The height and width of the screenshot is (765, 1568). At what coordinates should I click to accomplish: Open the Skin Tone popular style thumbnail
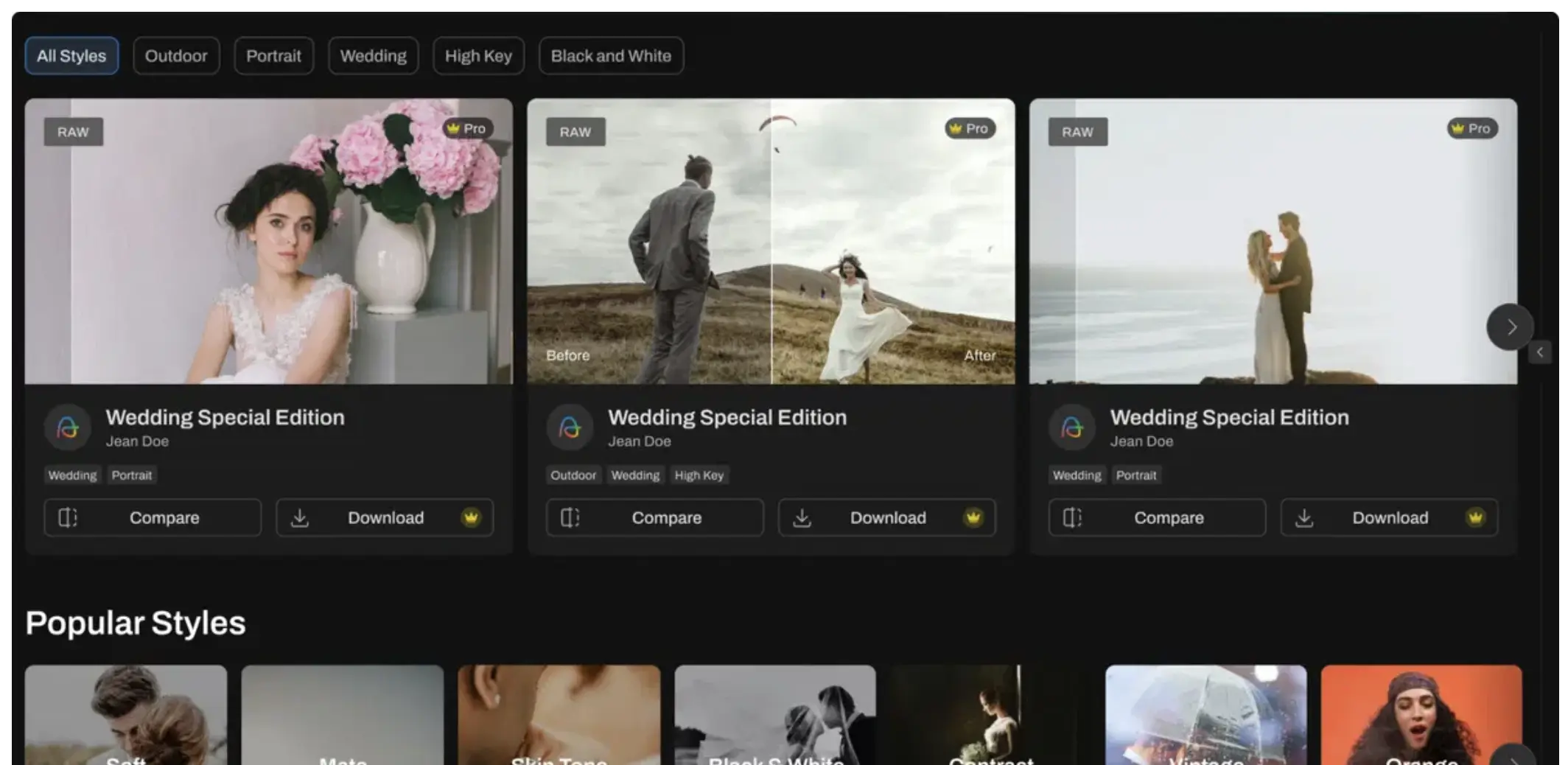(559, 715)
